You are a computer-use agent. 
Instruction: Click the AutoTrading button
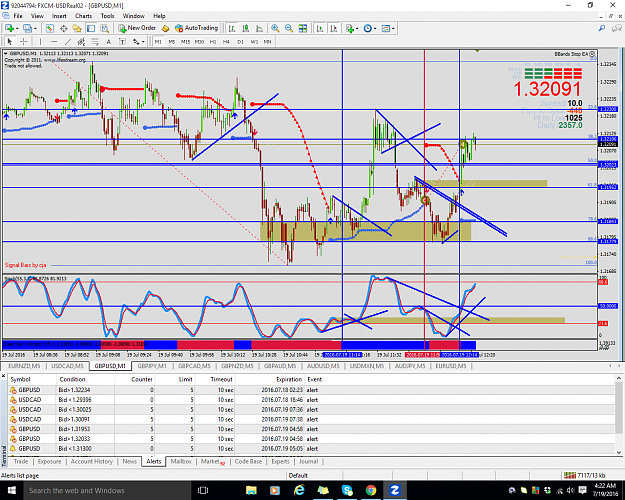click(x=197, y=28)
